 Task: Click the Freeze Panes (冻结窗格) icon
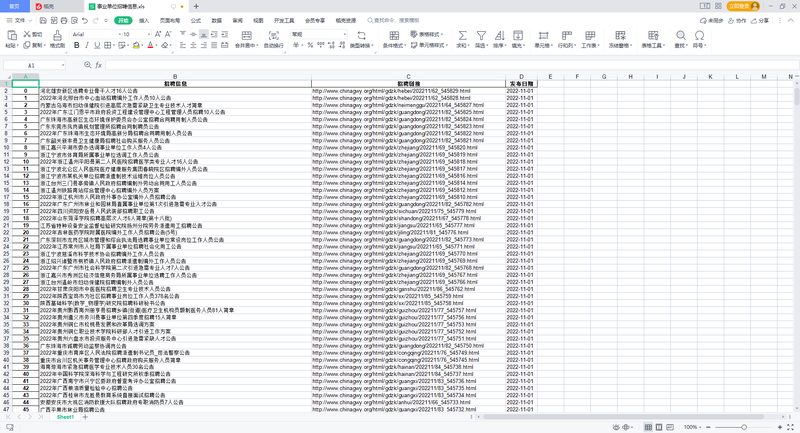pos(620,35)
